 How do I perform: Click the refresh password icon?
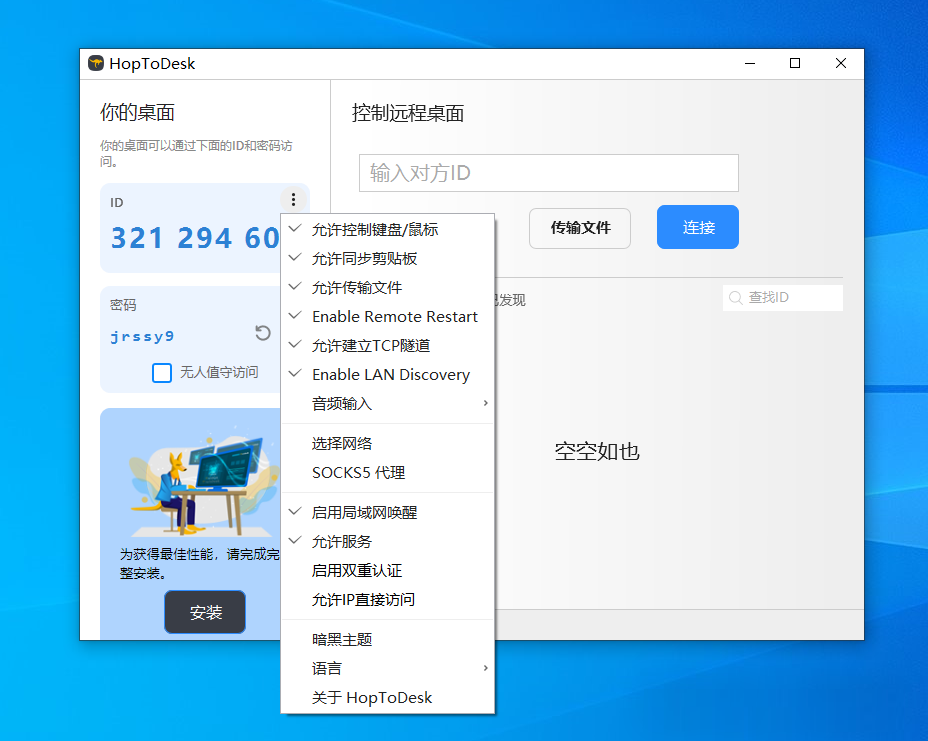[x=263, y=334]
